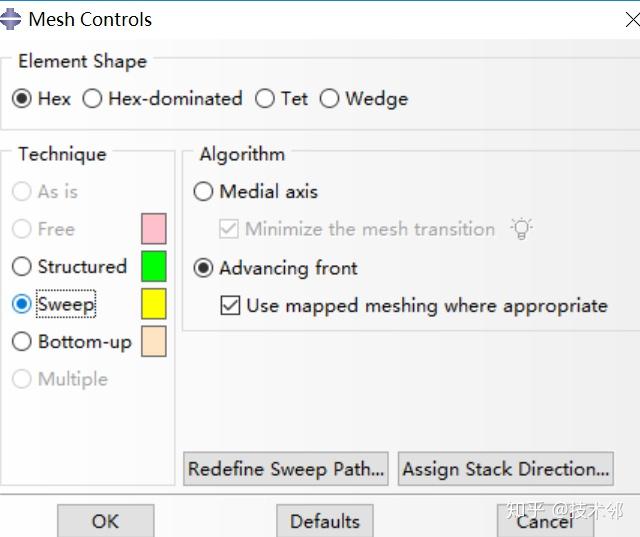Click the lightbulb tip icon

pyautogui.click(x=521, y=229)
